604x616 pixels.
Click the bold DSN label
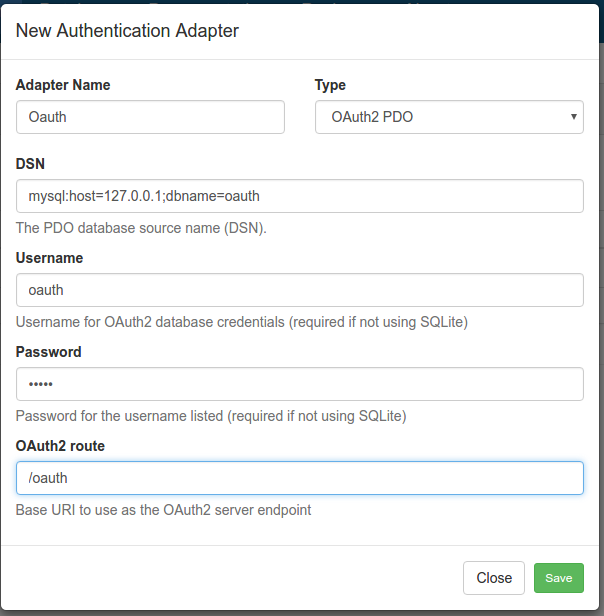coord(30,164)
